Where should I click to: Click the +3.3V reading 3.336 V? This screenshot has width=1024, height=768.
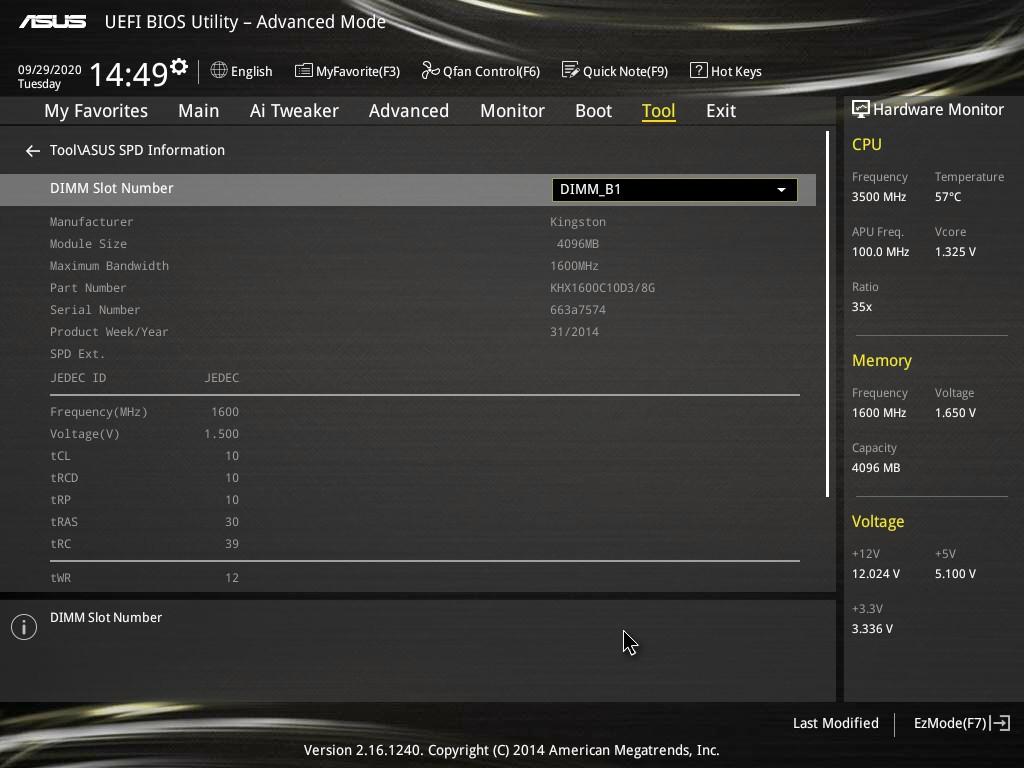pyautogui.click(x=872, y=629)
